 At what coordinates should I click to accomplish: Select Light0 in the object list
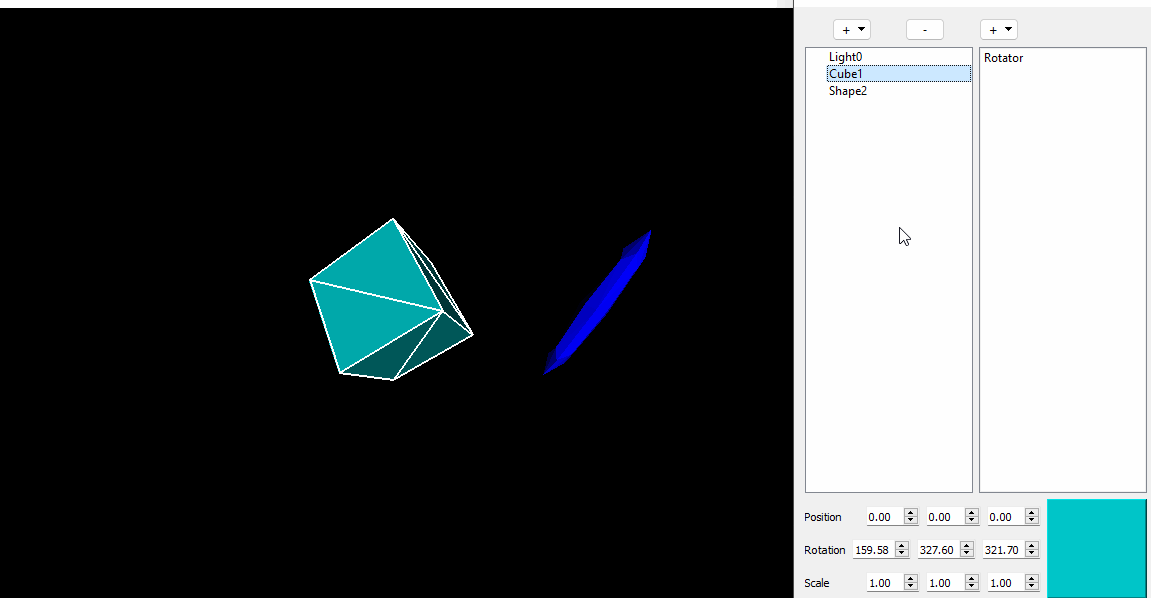point(845,57)
